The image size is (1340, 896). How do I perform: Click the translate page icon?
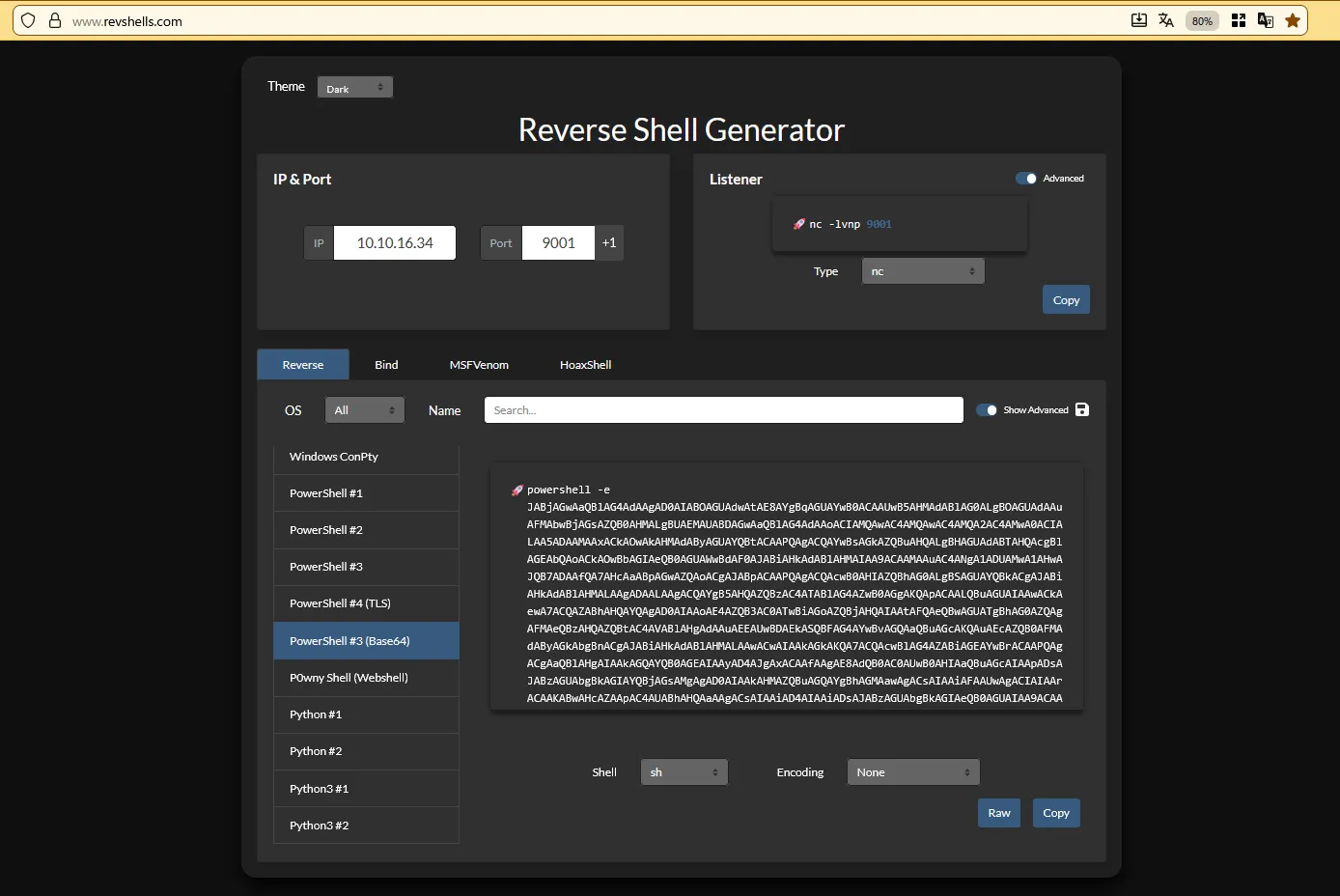[x=1166, y=20]
